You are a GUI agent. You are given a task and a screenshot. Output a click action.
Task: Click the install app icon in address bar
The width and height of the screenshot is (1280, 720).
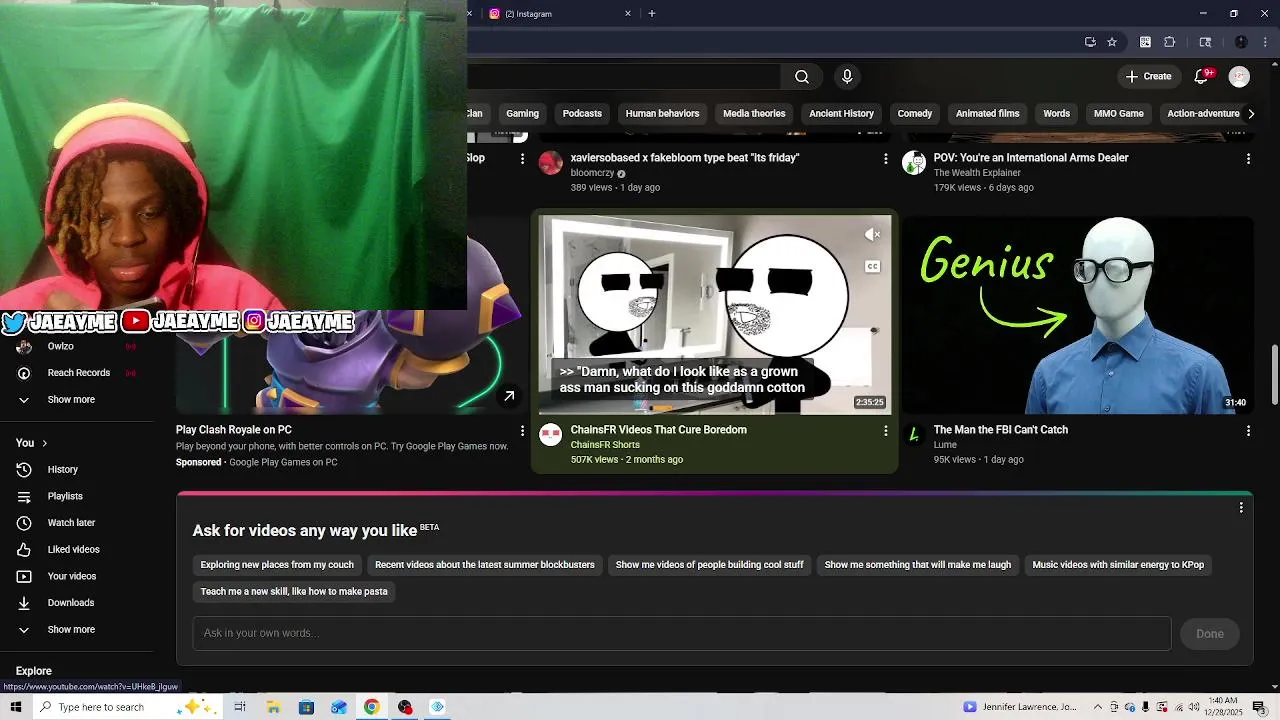coord(1090,42)
